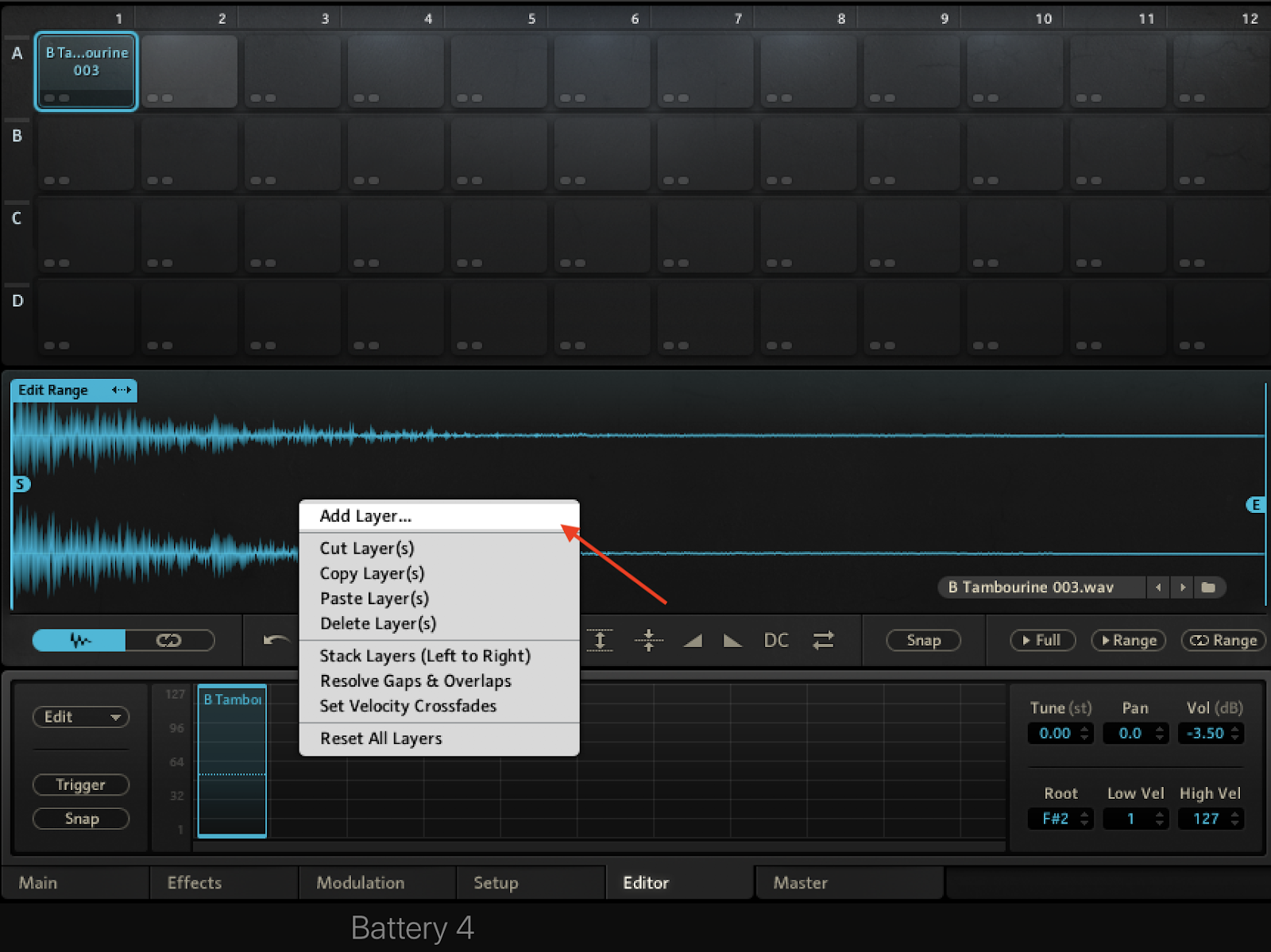Viewport: 1271px width, 952px height.
Task: Adjust the High Vel stepper
Action: click(x=1211, y=819)
